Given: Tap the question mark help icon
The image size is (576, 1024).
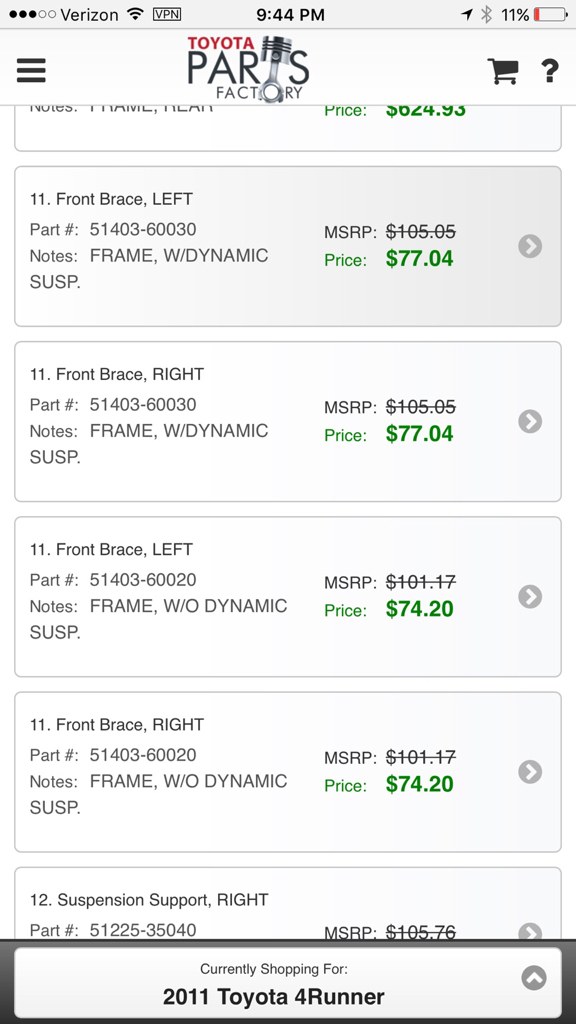Looking at the screenshot, I should click(550, 71).
